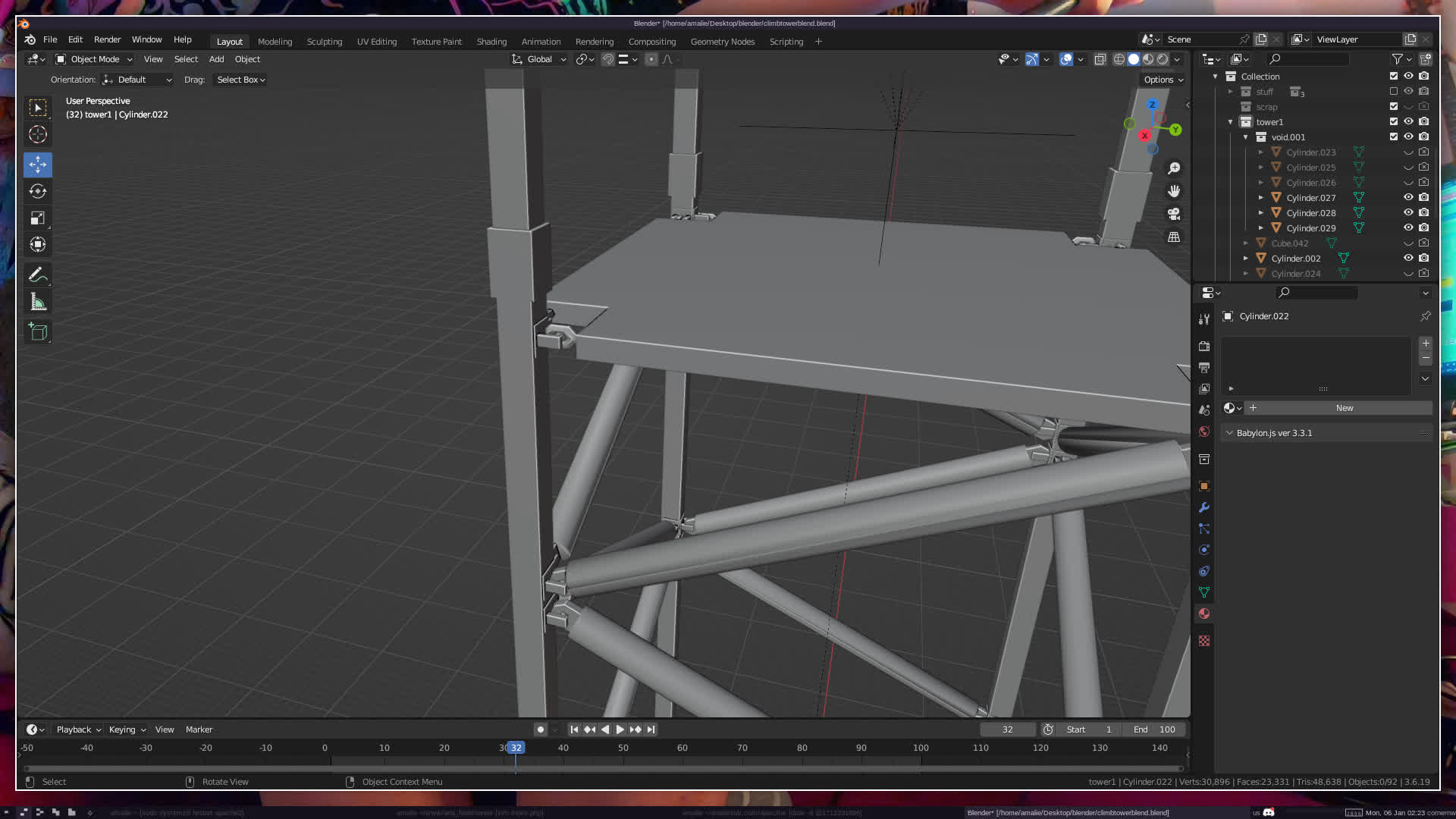Open the Object Mode dropdown
The height and width of the screenshot is (819, 1456).
click(x=94, y=59)
